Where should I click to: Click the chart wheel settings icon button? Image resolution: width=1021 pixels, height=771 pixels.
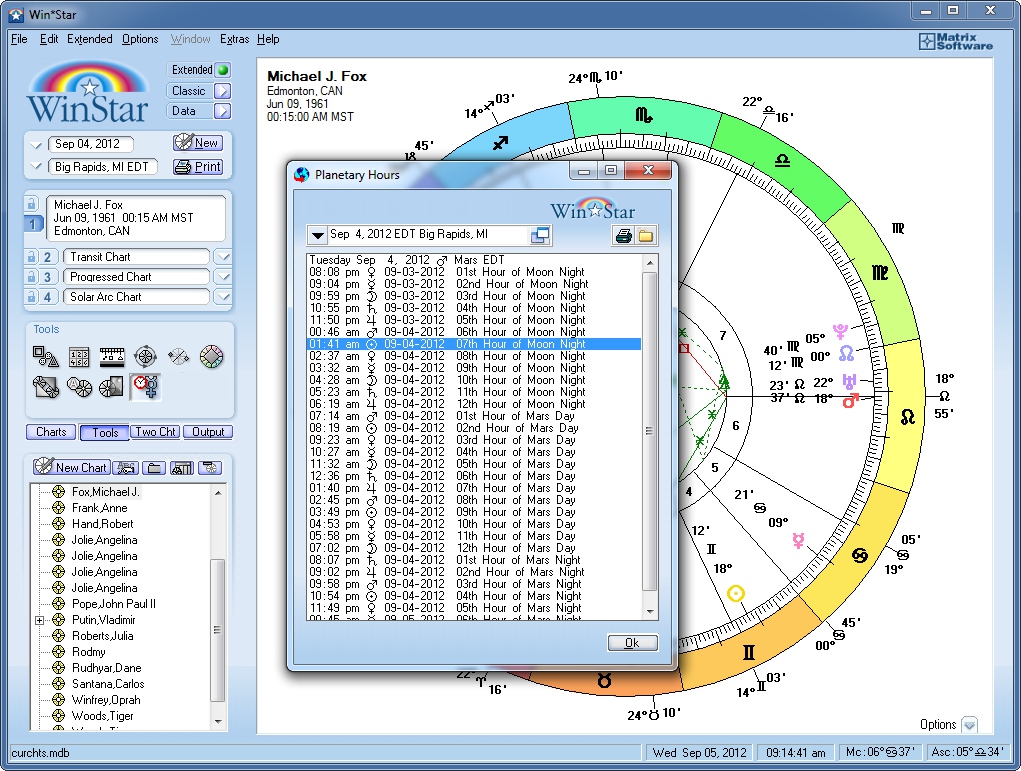click(210, 468)
